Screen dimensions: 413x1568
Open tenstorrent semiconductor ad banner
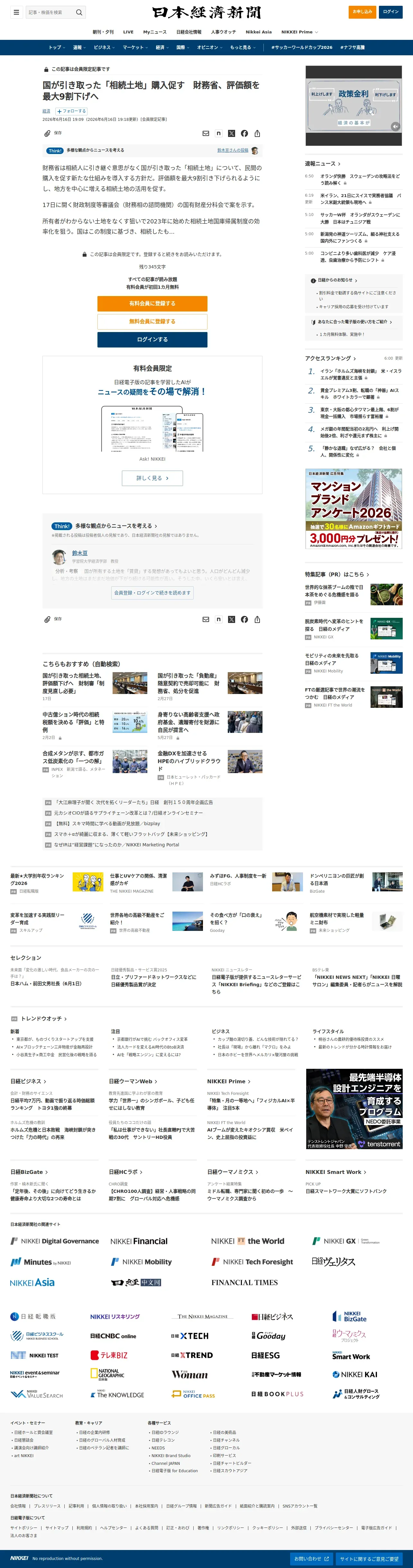click(353, 1109)
